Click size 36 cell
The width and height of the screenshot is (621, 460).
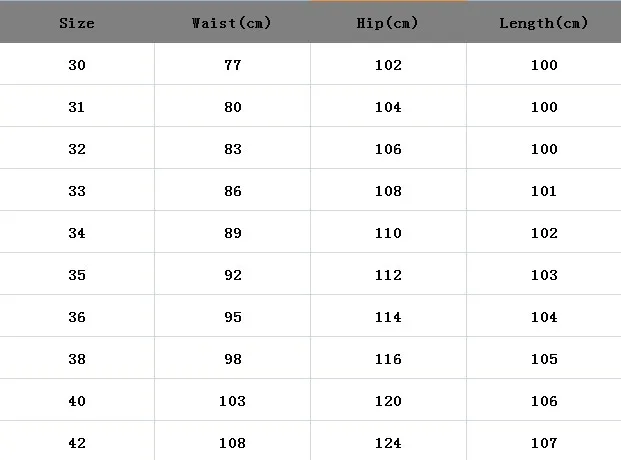77,316
